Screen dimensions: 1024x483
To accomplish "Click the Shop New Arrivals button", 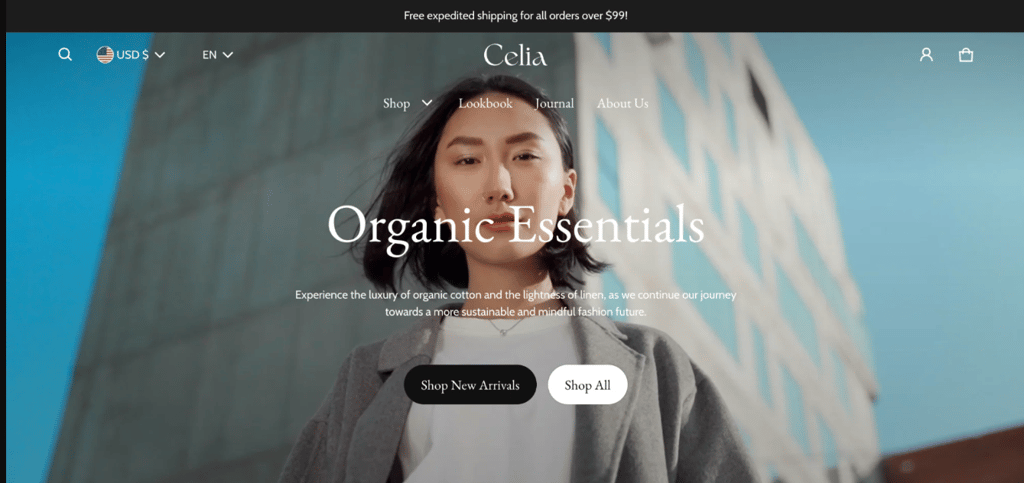I will point(470,384).
